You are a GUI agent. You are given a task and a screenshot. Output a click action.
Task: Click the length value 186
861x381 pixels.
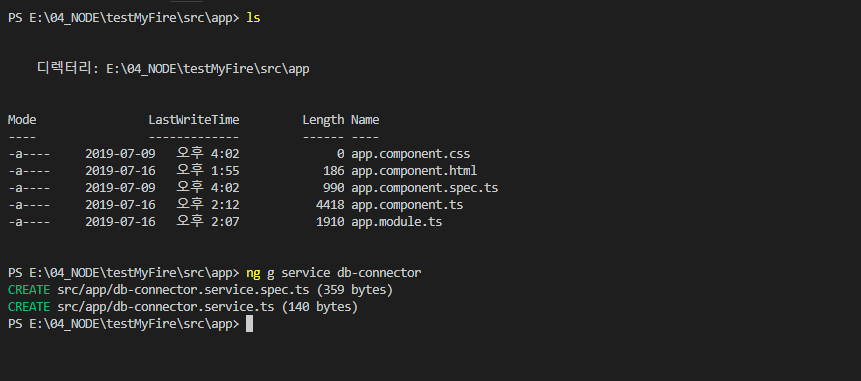point(334,171)
